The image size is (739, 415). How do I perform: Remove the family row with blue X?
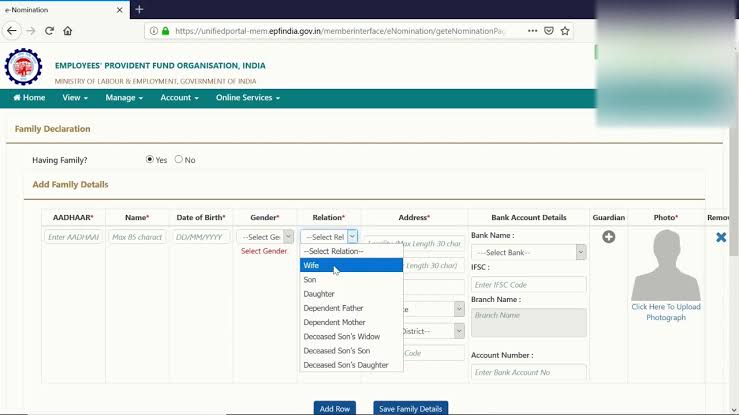click(x=721, y=236)
